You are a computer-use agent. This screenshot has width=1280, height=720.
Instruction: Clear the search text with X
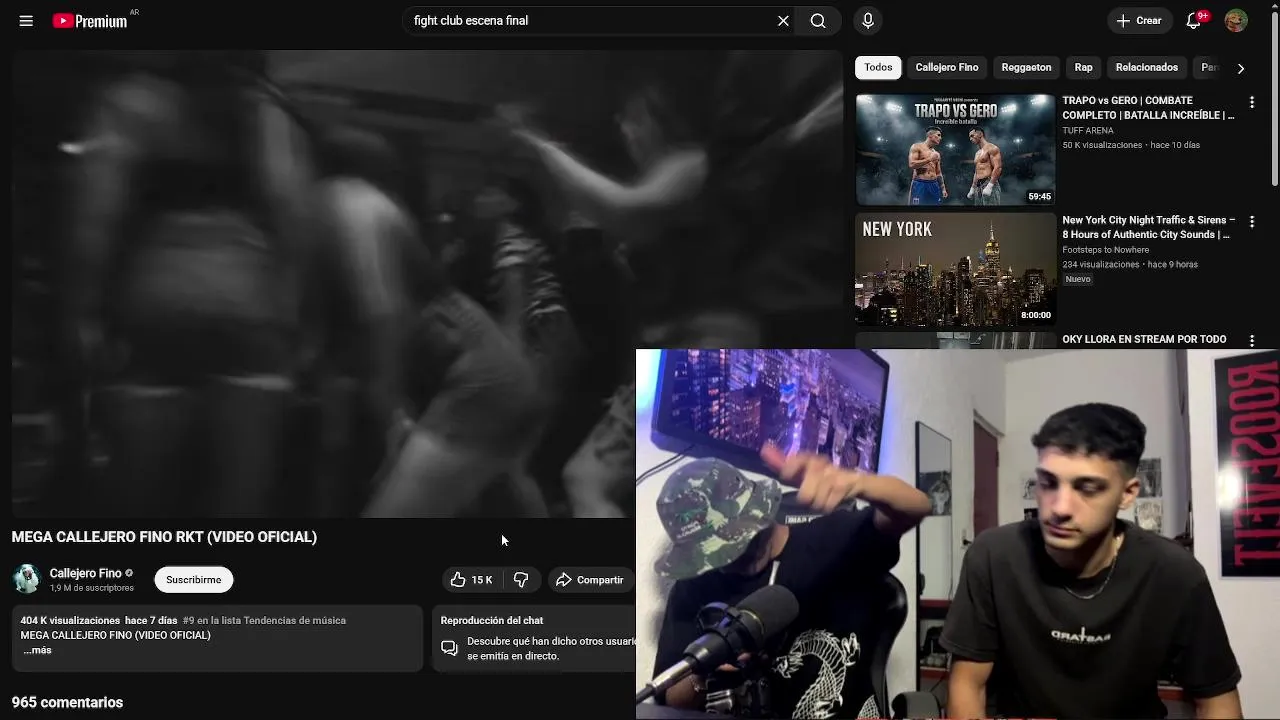coord(783,21)
